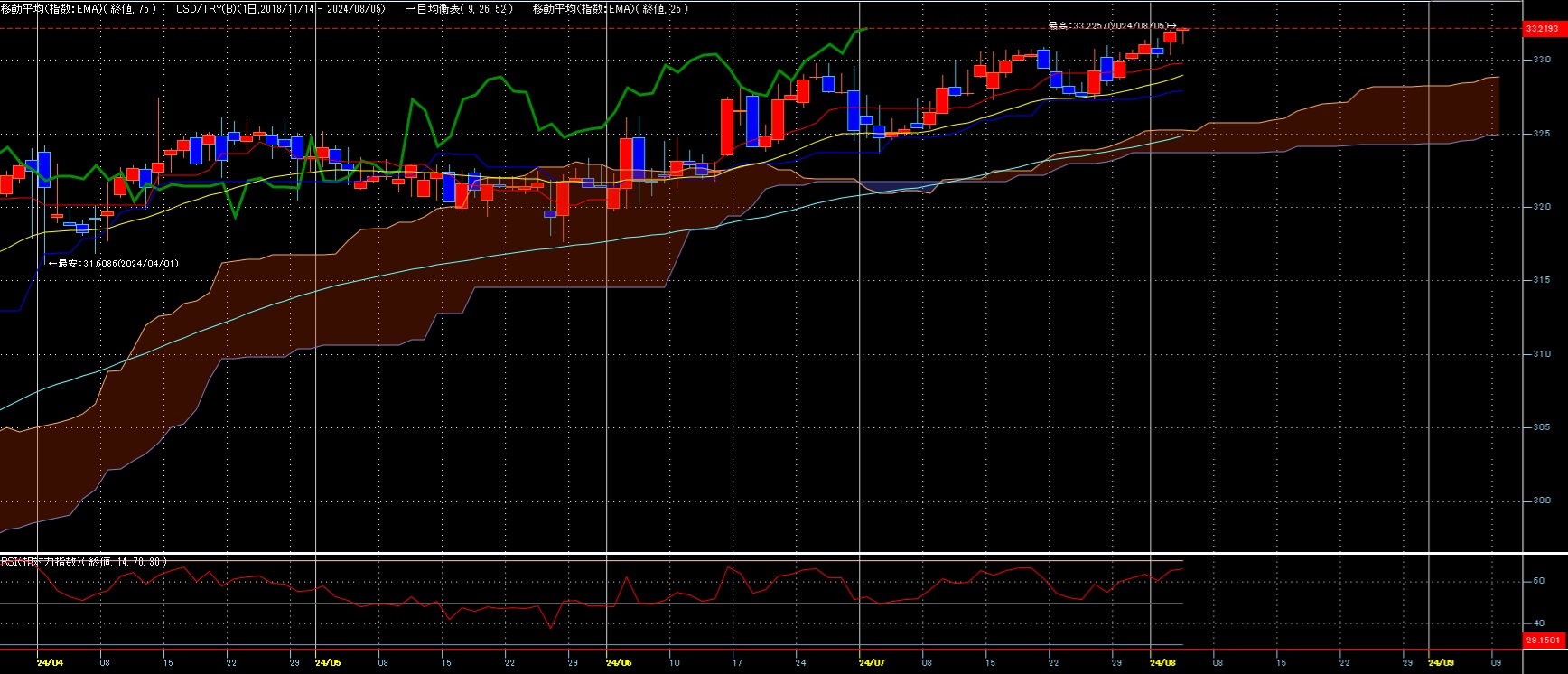Click the Ichimoku 一目均衡表( 9, 26, 52 ) label
The width and height of the screenshot is (1568, 674).
click(459, 8)
